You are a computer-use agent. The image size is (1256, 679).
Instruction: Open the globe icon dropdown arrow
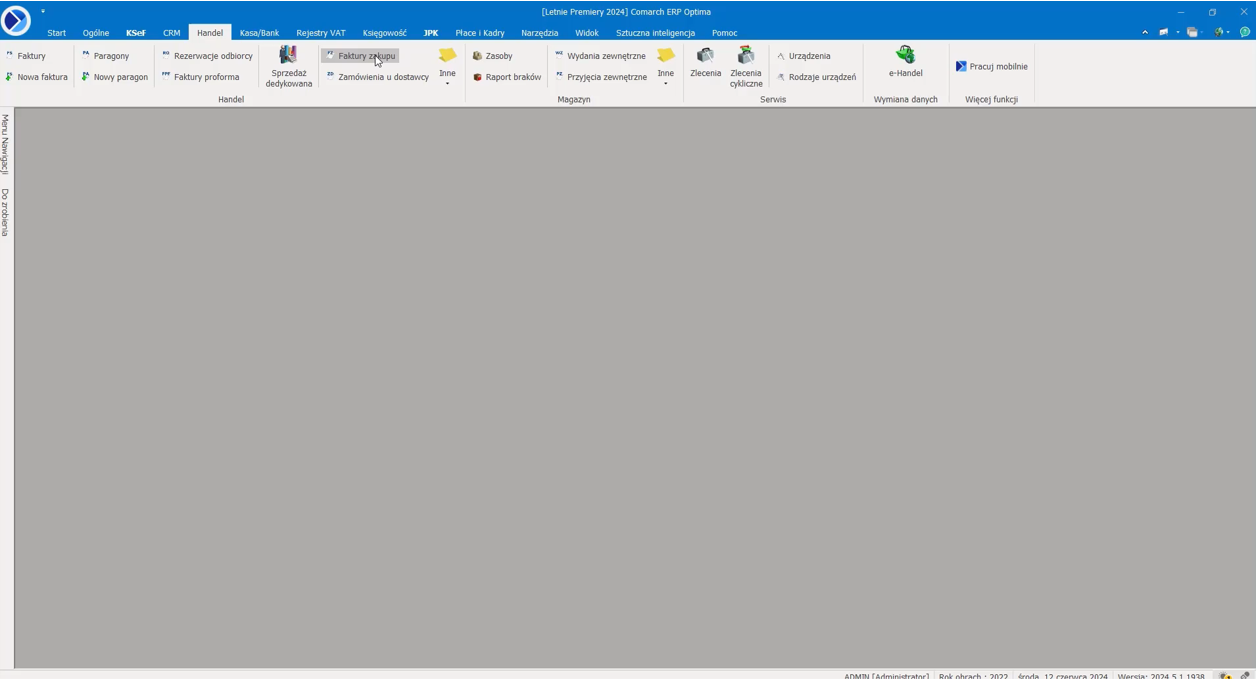(1228, 32)
